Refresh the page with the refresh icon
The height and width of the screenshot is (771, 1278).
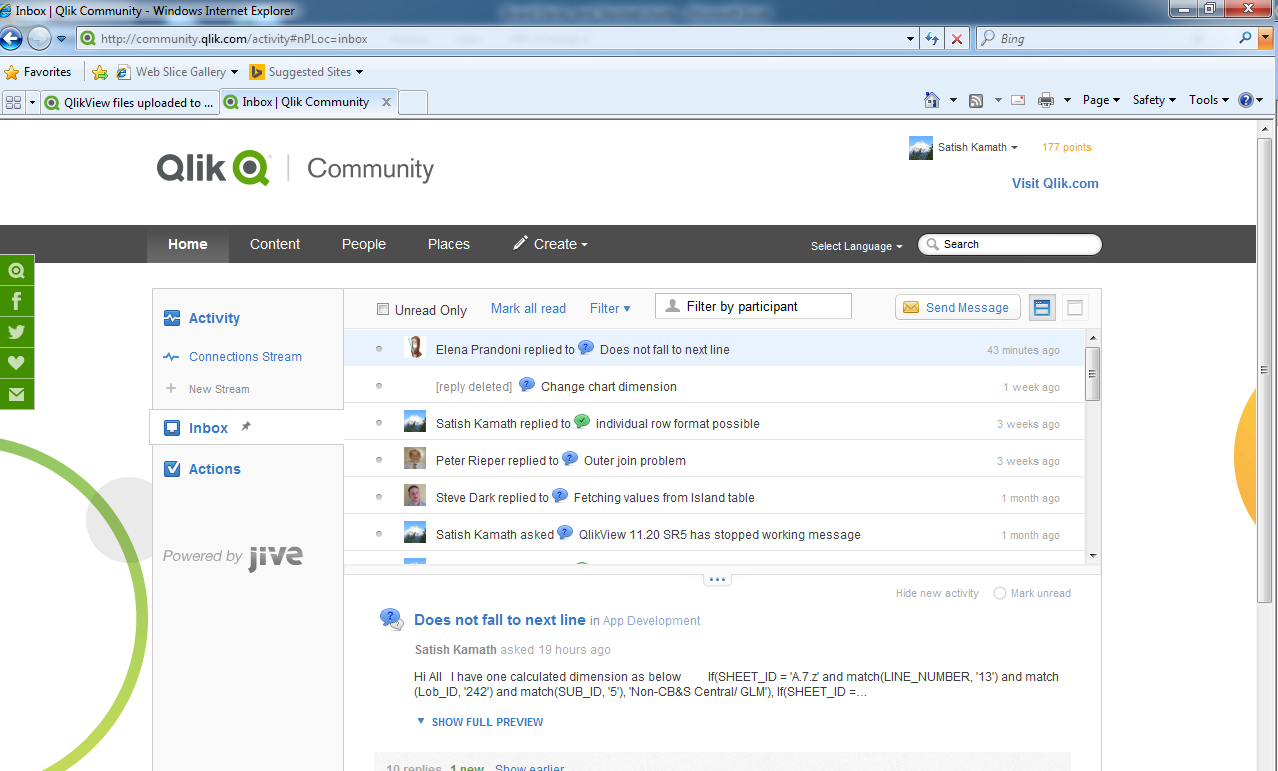pyautogui.click(x=932, y=39)
